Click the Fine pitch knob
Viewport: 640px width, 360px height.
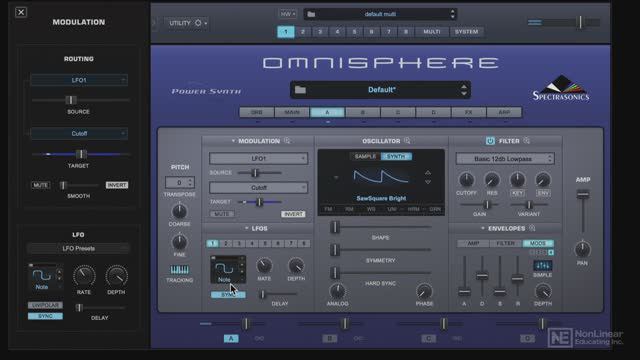pyautogui.click(x=179, y=242)
